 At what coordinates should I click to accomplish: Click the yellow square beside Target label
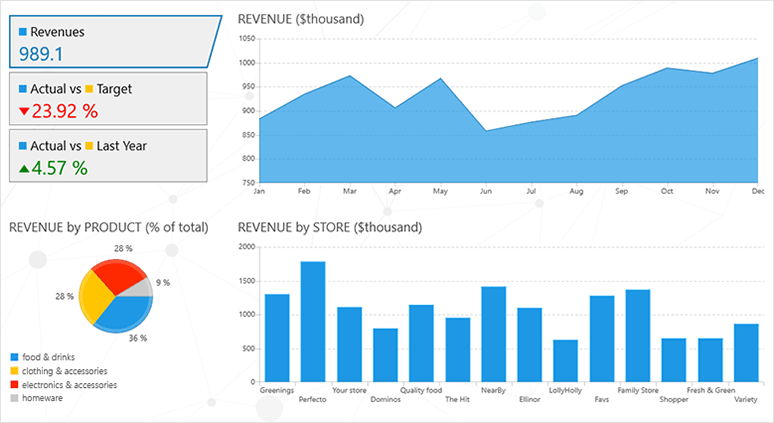point(89,89)
